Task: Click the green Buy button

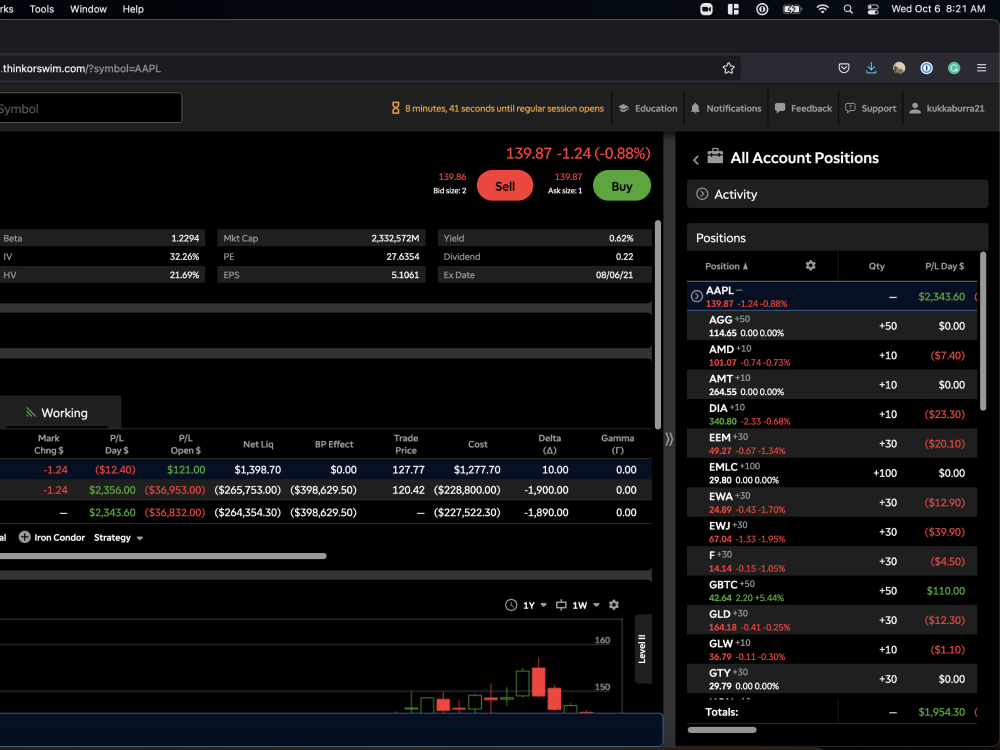Action: point(622,186)
